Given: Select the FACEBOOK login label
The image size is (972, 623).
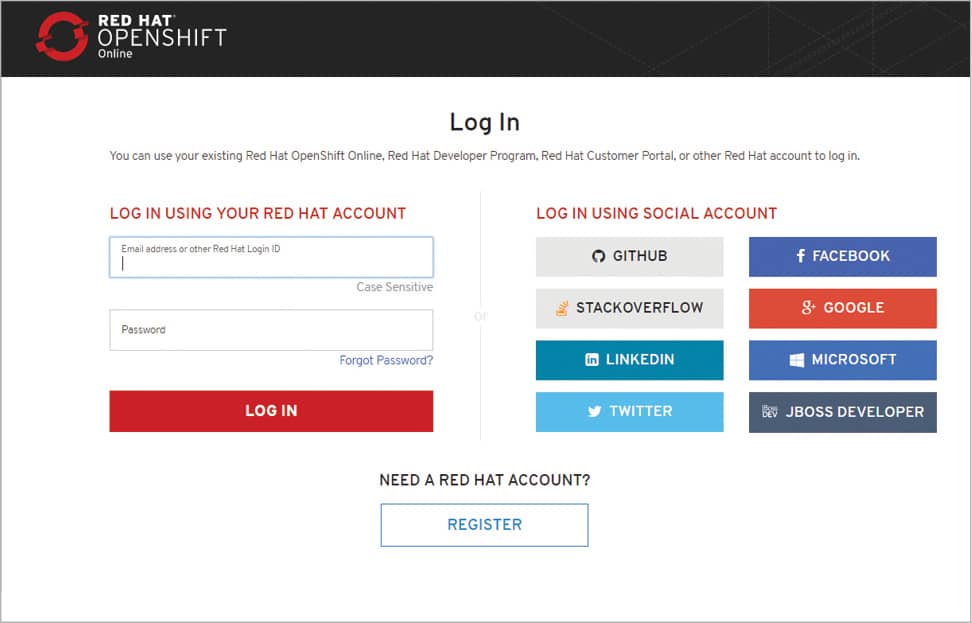Looking at the screenshot, I should click(x=851, y=257).
